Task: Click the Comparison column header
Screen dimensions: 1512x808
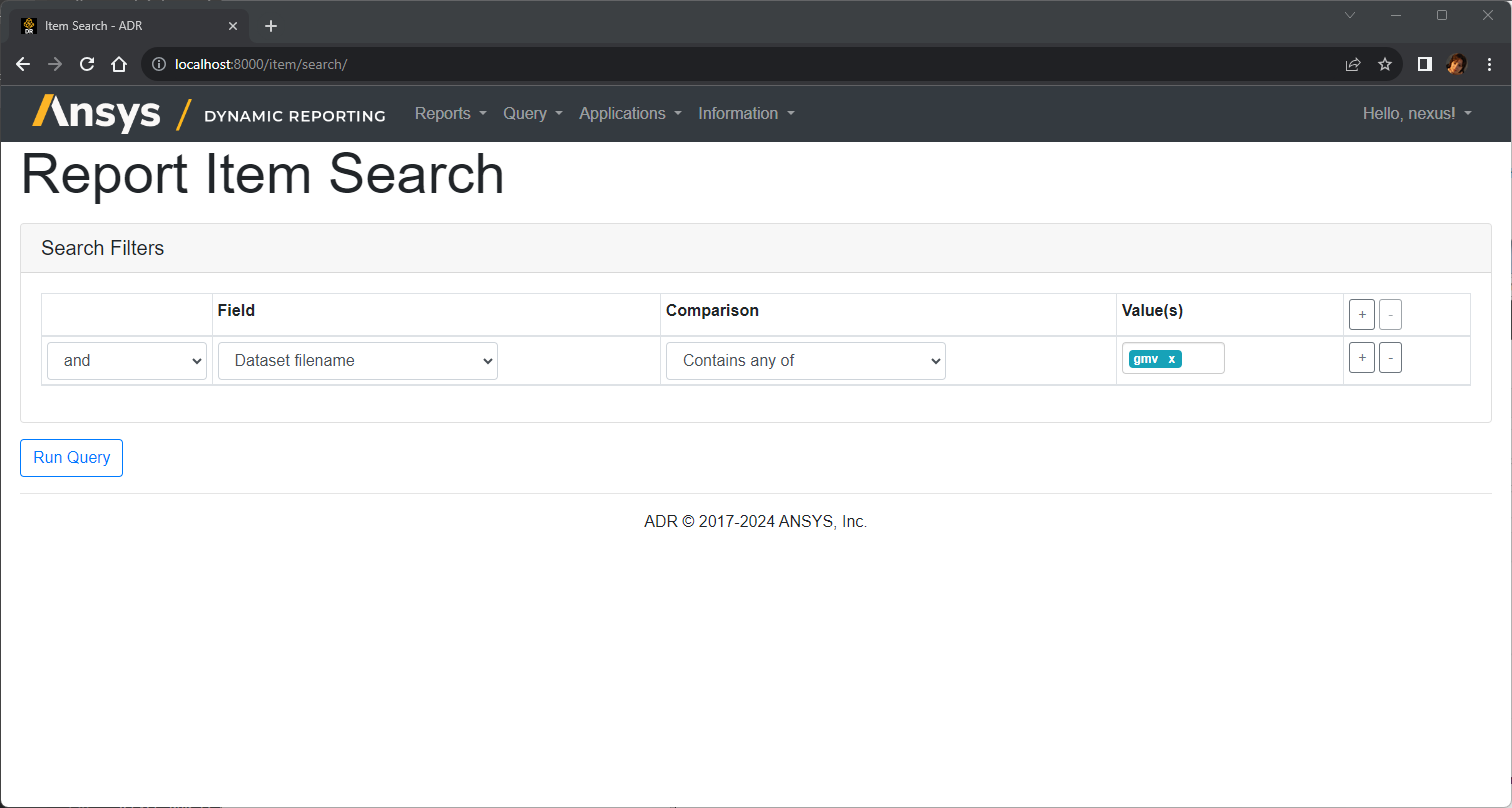Action: [712, 311]
